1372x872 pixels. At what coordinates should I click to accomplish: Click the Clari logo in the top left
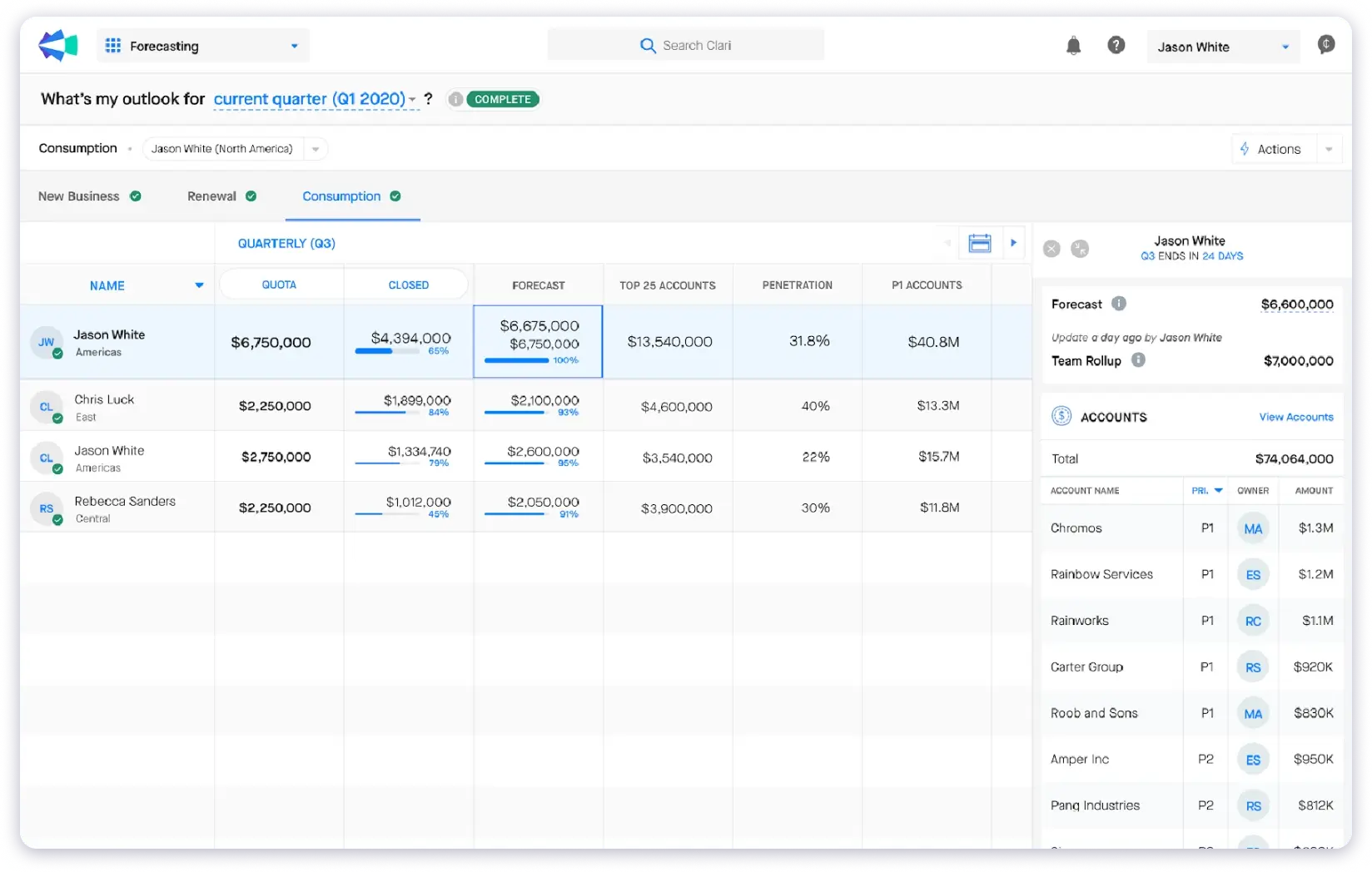point(57,45)
